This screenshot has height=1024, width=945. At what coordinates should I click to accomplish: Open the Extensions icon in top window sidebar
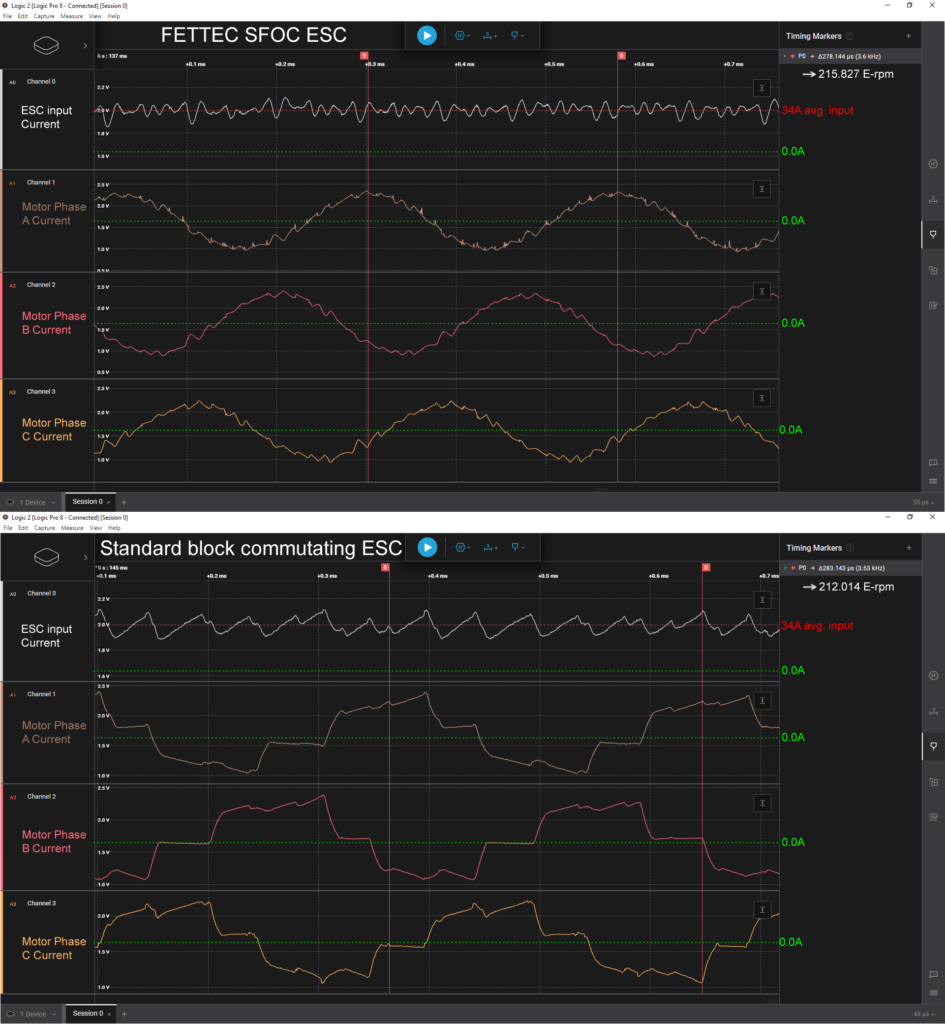point(932,269)
